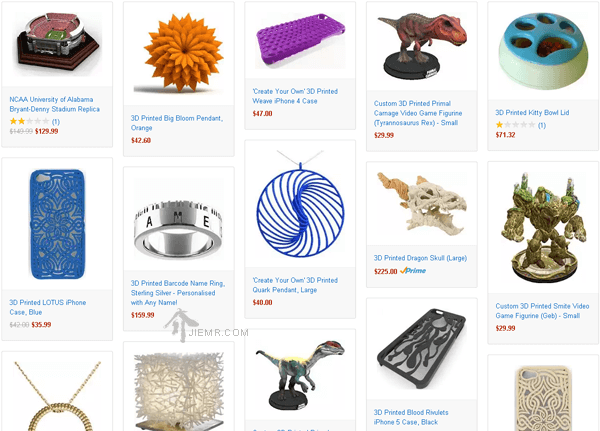The width and height of the screenshot is (600, 431).
Task: Click the Tyrannosaurus Rex figurine image
Action: (x=422, y=46)
